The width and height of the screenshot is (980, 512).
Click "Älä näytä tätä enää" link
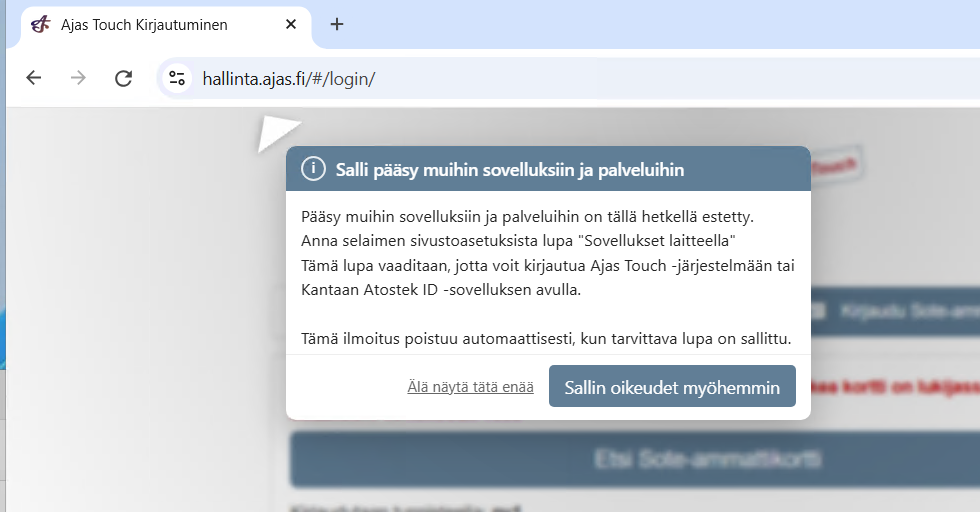[x=470, y=387]
